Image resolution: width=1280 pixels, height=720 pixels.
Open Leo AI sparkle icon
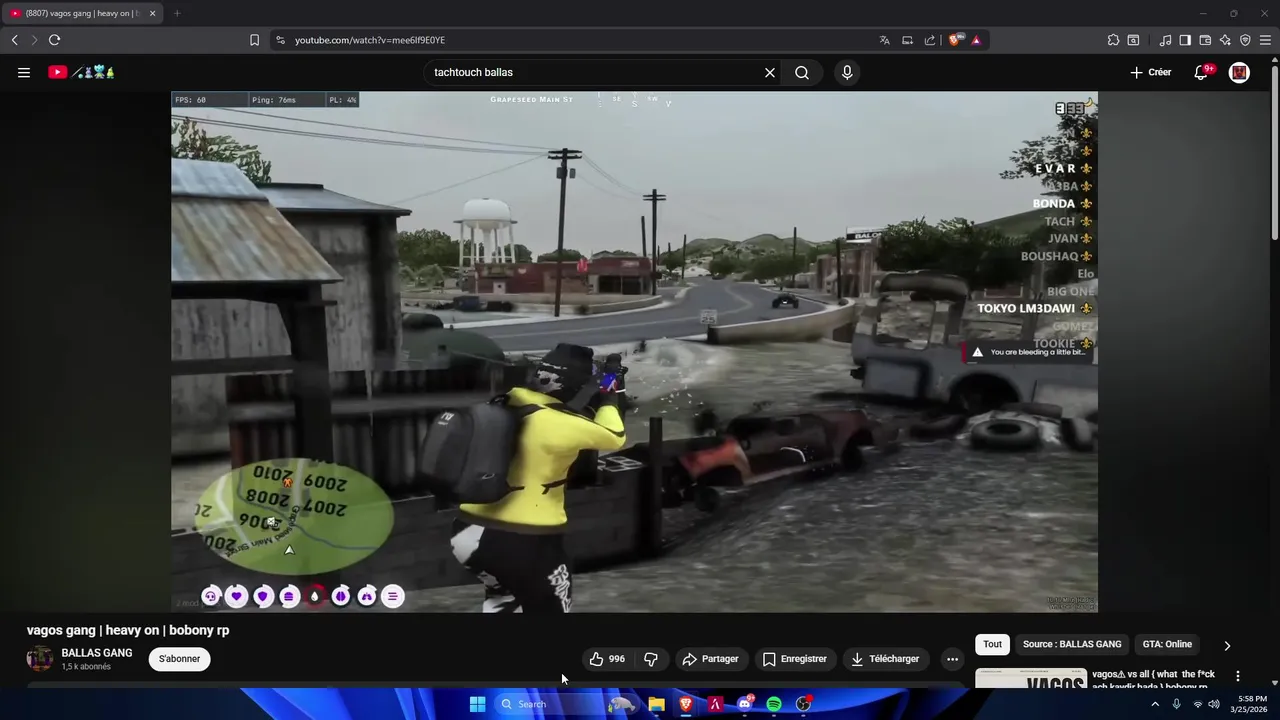pos(1225,40)
